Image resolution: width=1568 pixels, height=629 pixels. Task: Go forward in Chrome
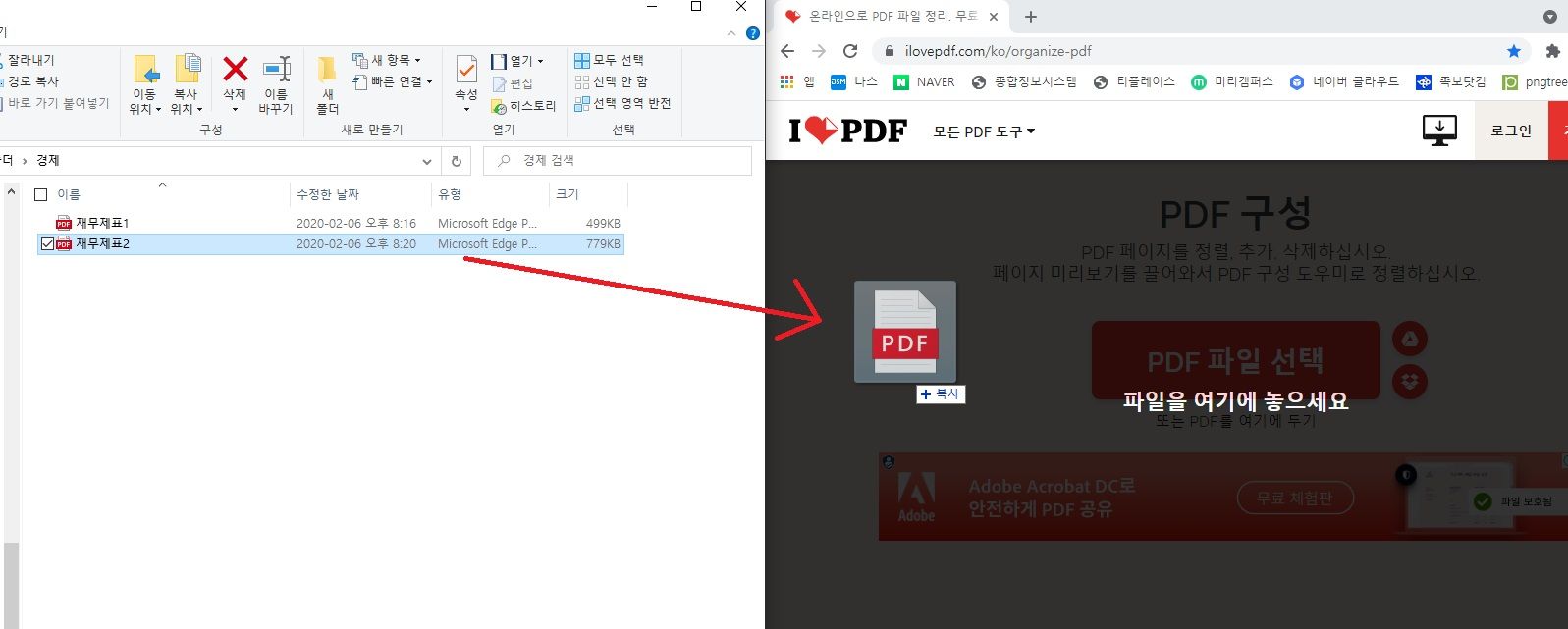click(x=819, y=51)
